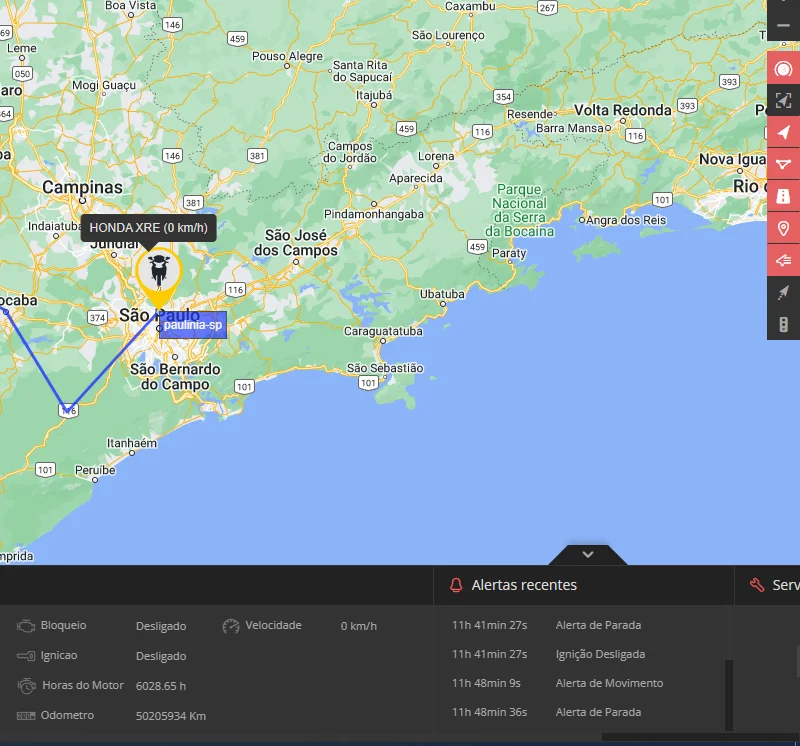Click the paulinia-sp geofence label
This screenshot has width=800, height=746.
[x=193, y=325]
